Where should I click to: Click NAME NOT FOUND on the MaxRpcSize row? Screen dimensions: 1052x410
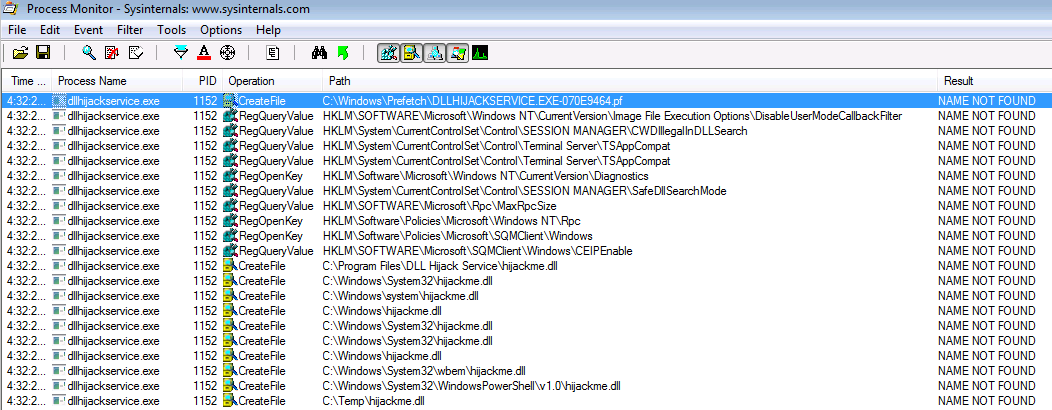[987, 206]
